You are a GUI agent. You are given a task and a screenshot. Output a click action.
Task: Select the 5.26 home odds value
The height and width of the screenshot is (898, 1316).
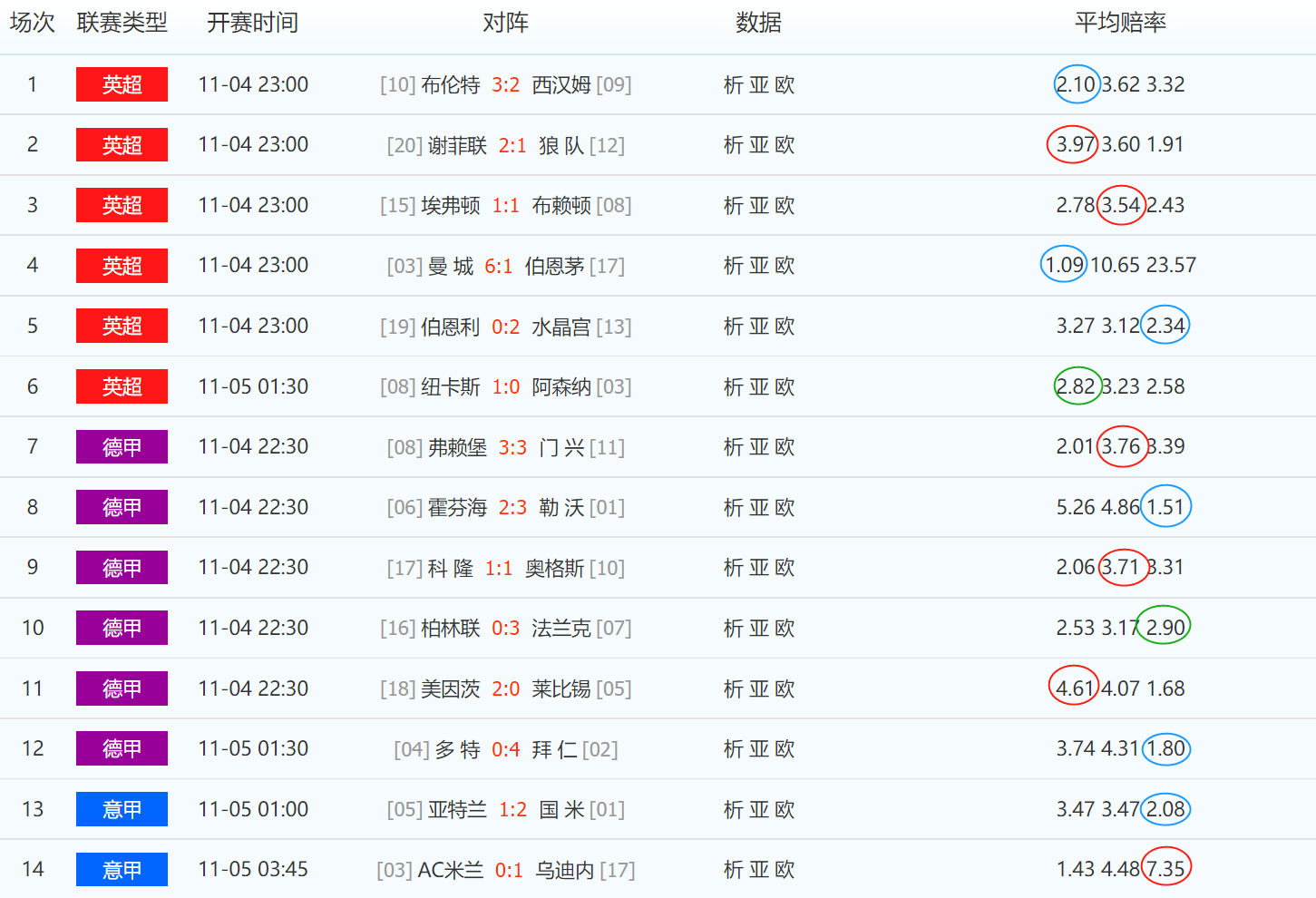(x=1076, y=507)
